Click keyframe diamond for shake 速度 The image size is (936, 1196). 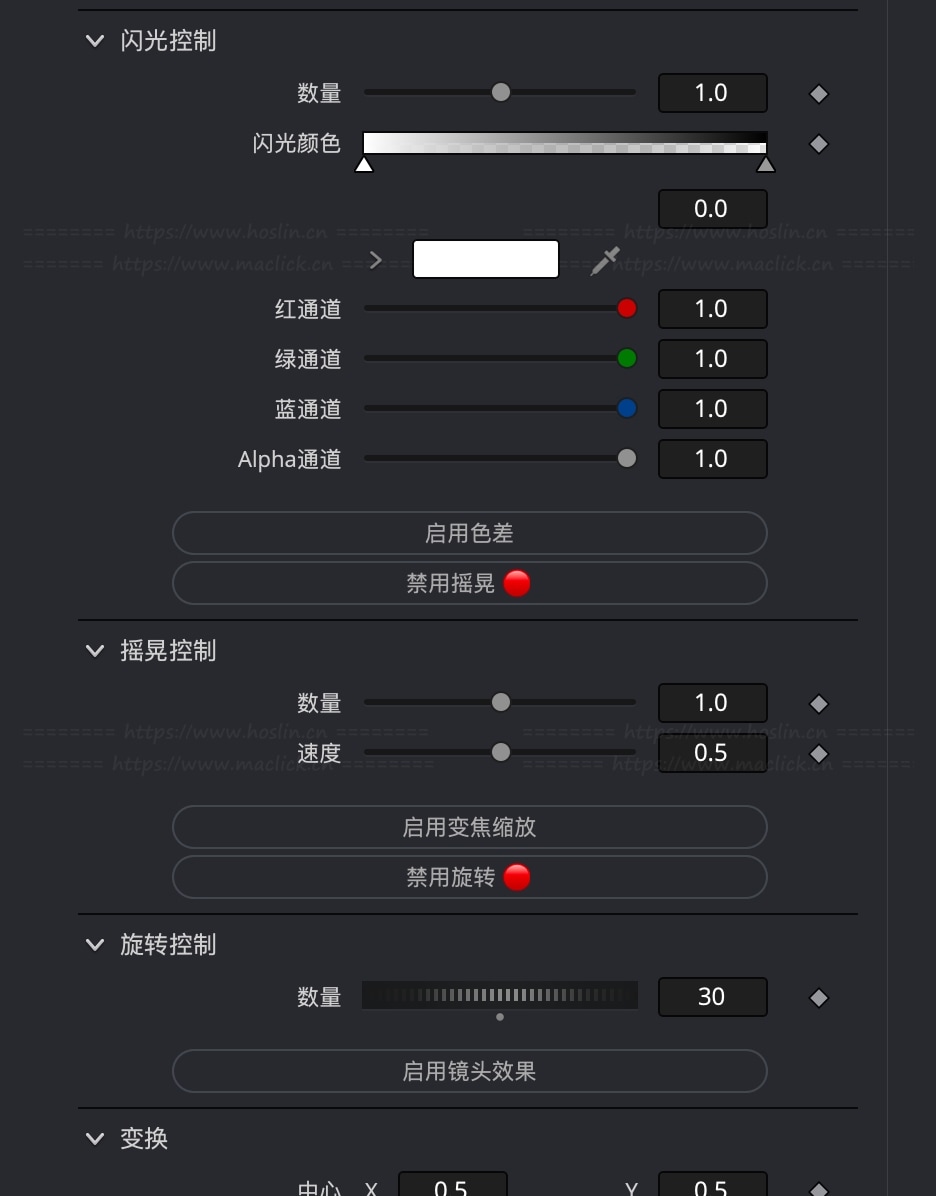[x=819, y=754]
